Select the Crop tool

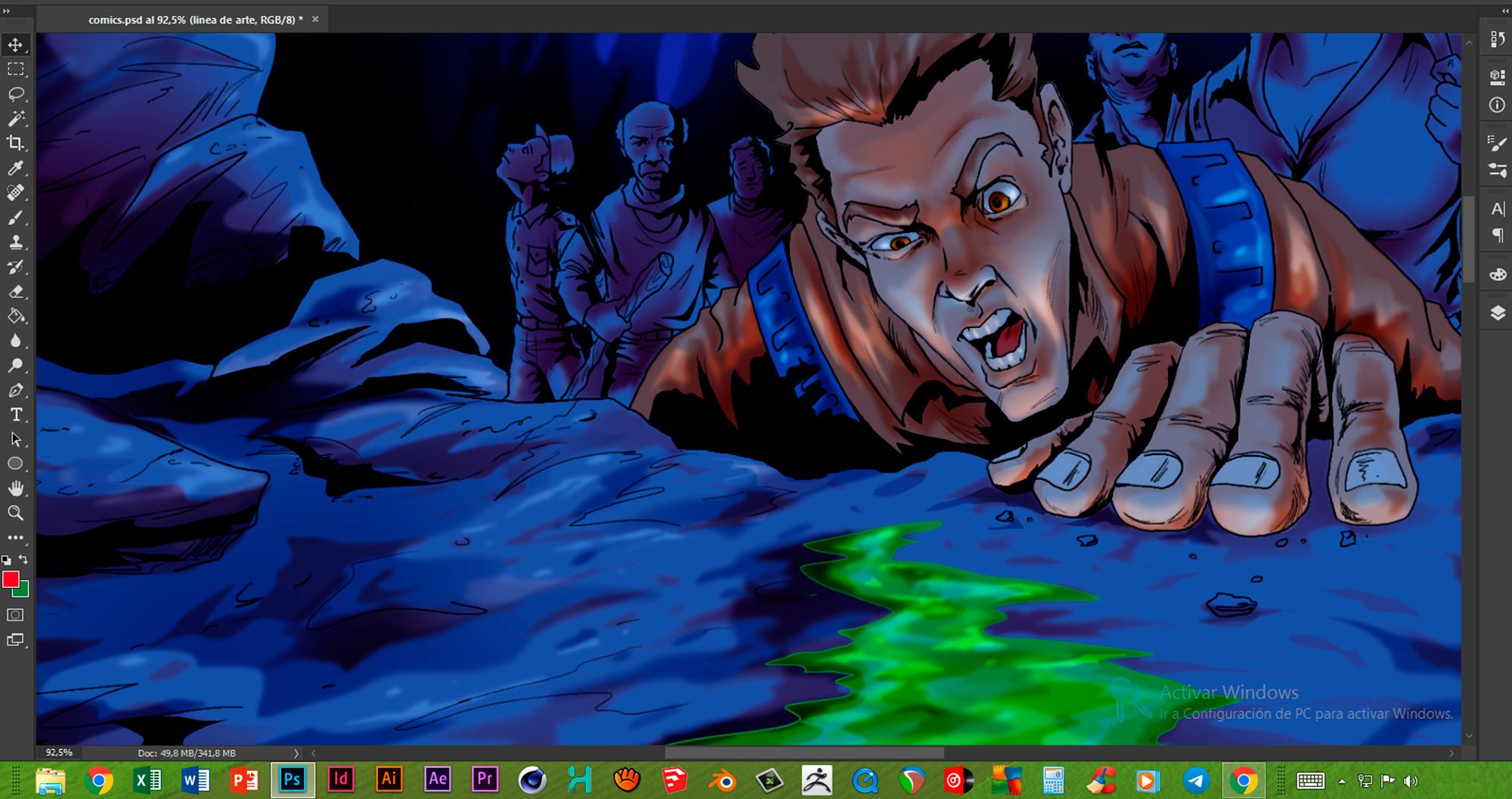coord(16,143)
